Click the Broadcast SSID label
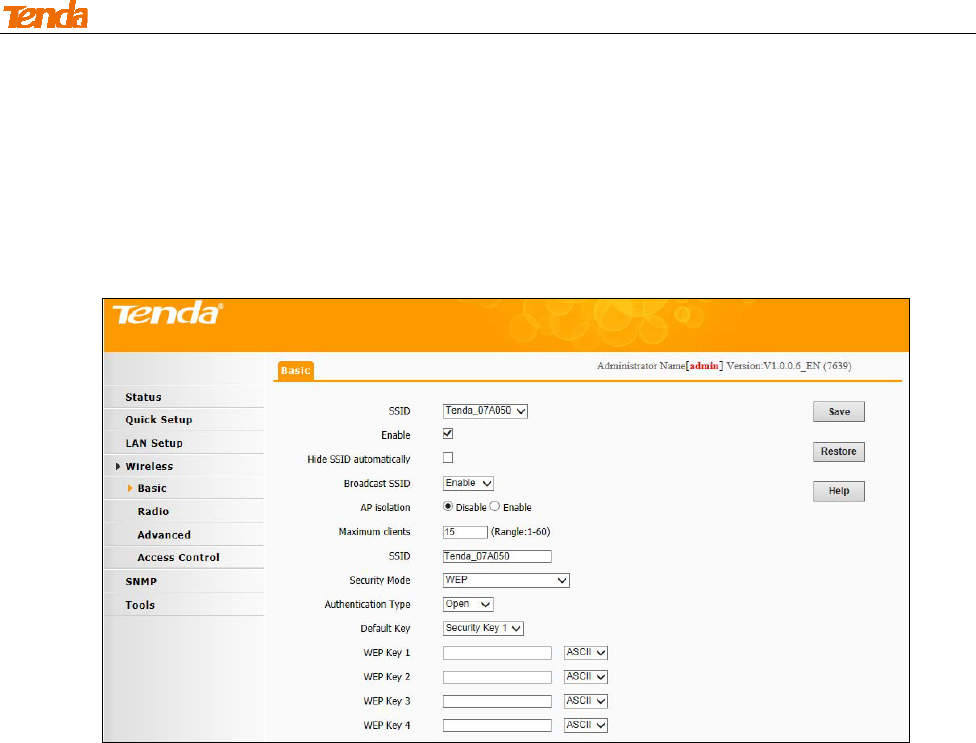Screen dimensions: 976x743 click(x=377, y=484)
